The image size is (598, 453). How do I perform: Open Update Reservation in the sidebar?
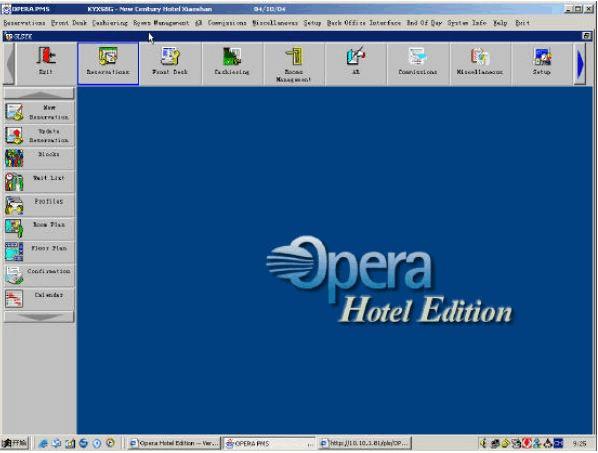coord(39,136)
